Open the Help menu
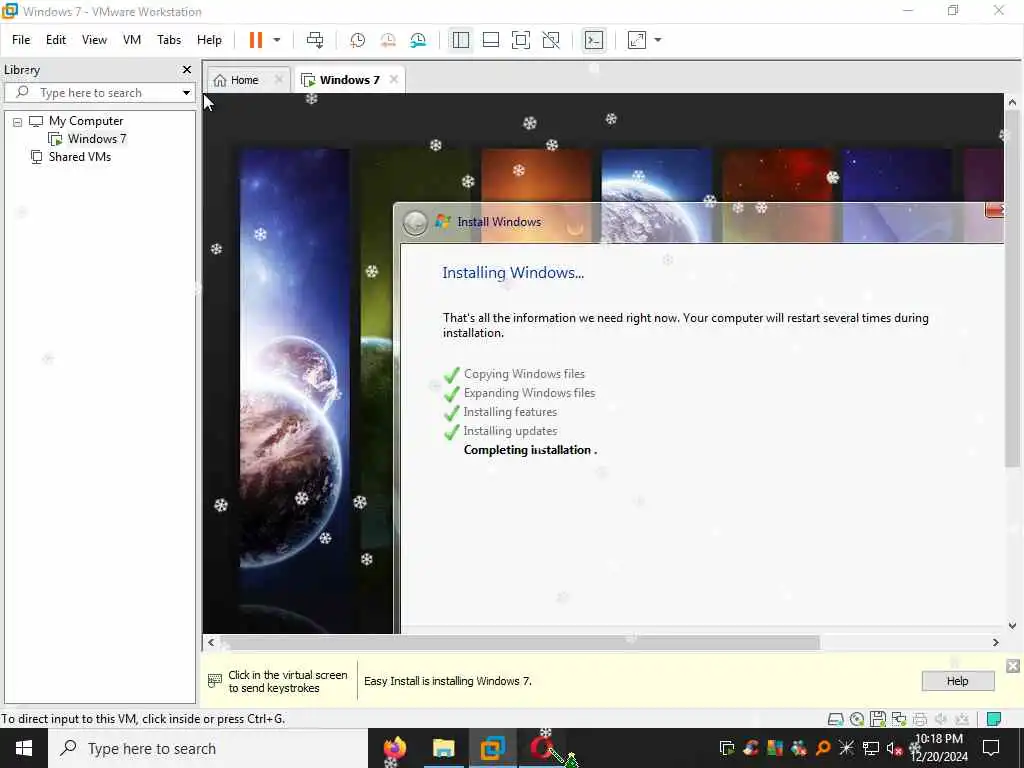 click(x=210, y=40)
